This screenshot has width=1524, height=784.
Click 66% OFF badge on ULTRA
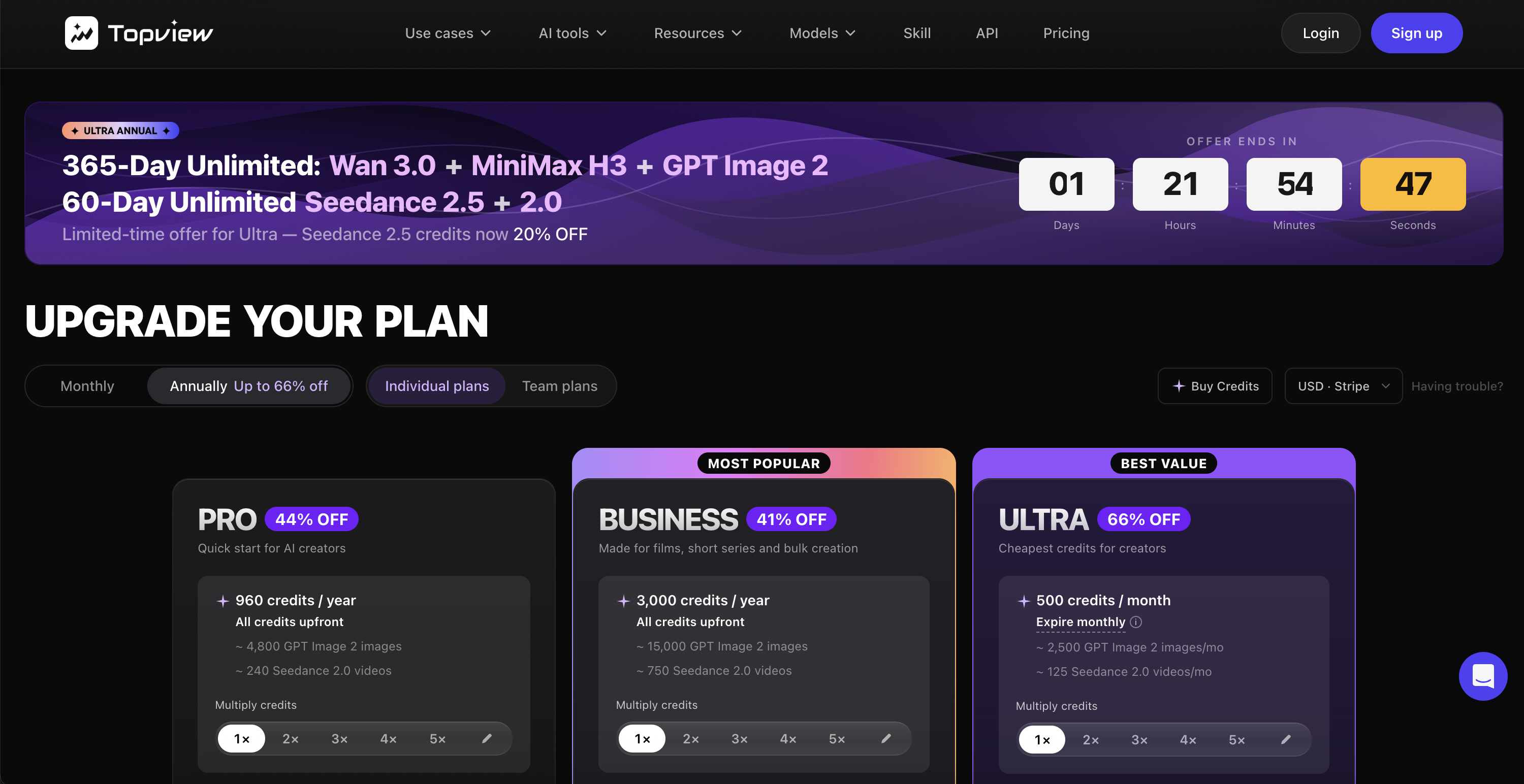[x=1144, y=519]
